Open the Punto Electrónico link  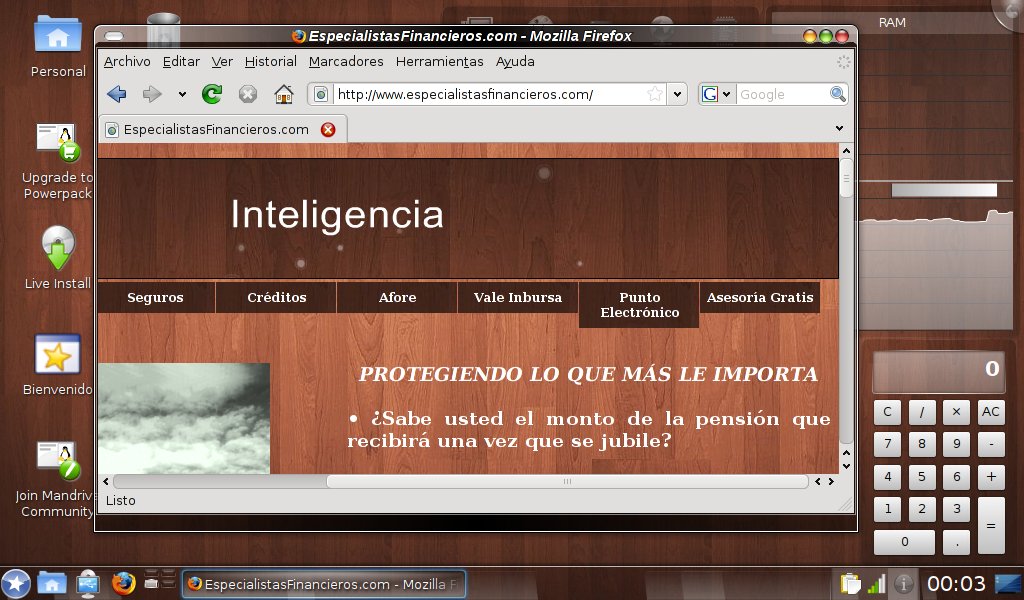pyautogui.click(x=639, y=305)
